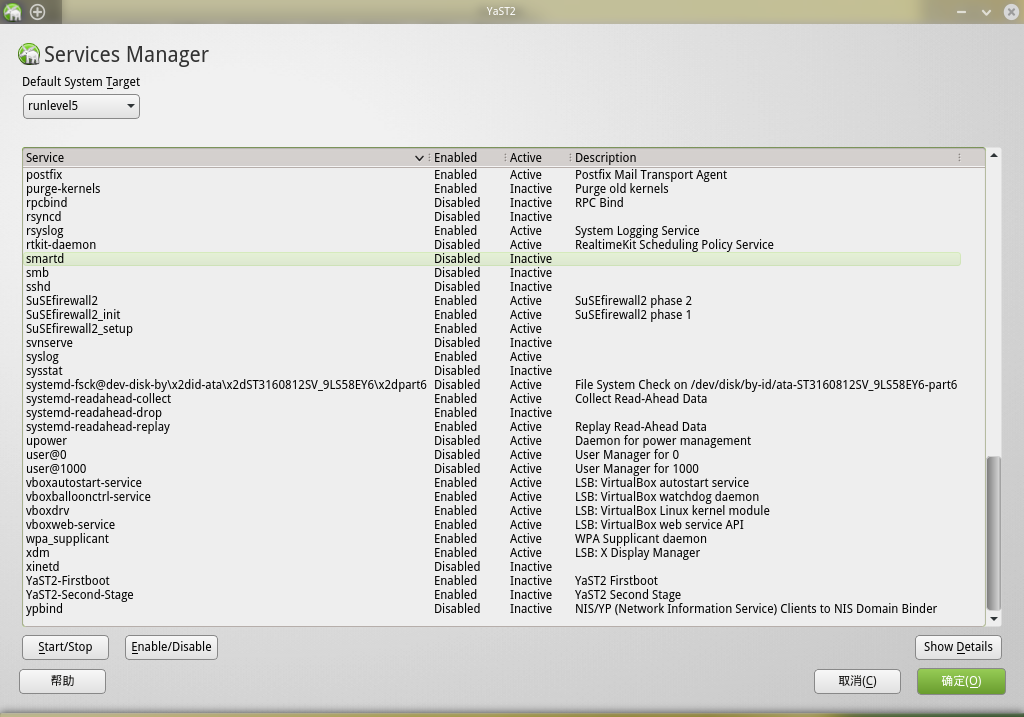Image resolution: width=1024 pixels, height=717 pixels.
Task: Select the syslog service row
Action: [492, 357]
